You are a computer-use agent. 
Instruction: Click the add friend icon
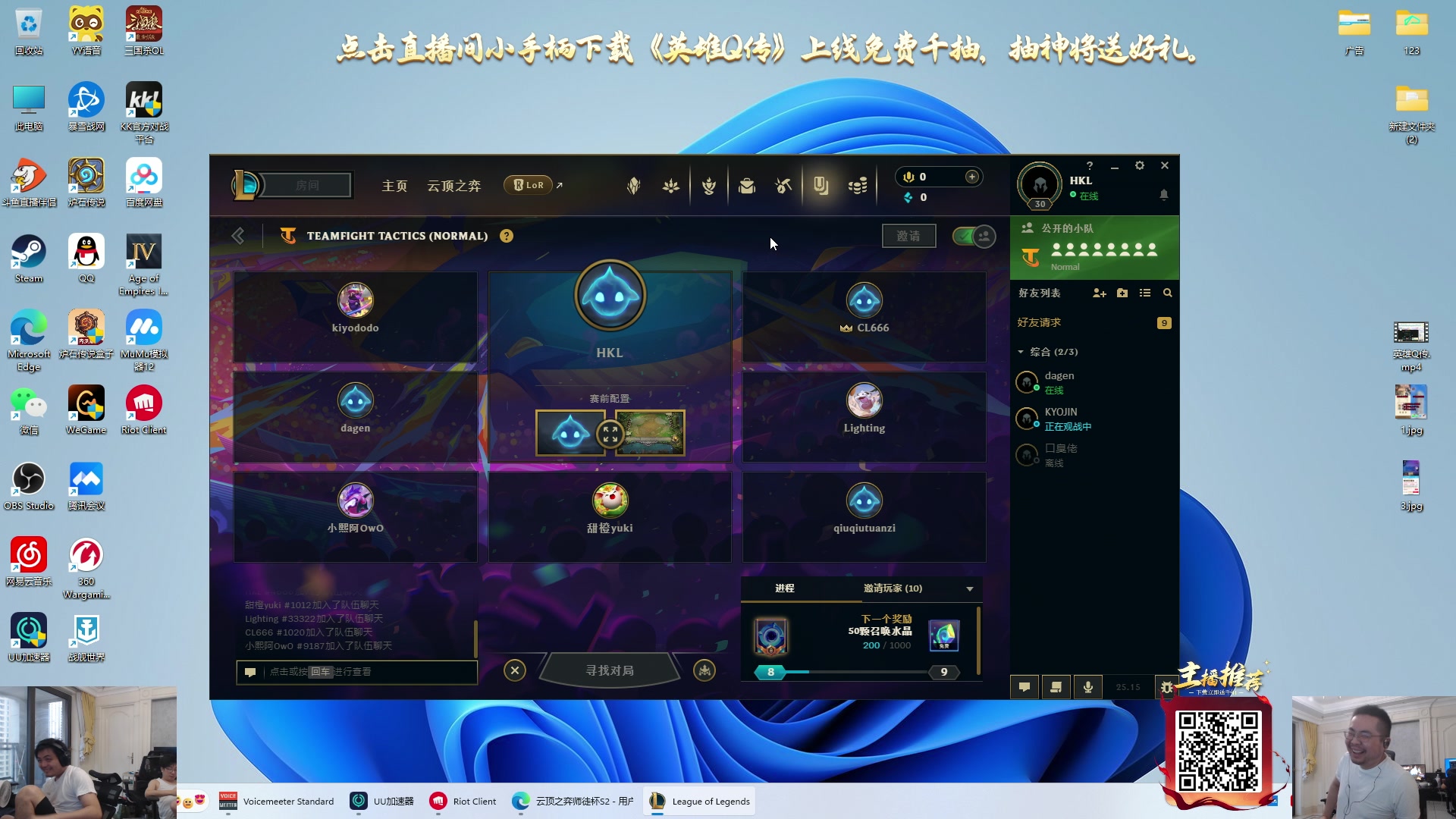point(1100,293)
